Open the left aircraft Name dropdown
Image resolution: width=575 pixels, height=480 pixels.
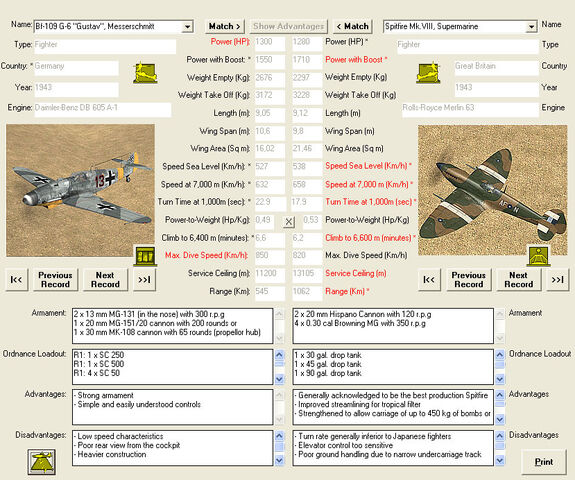187,27
